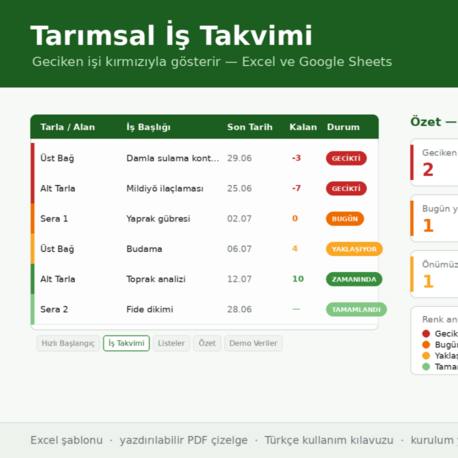The image size is (458, 458).
Task: Click the YAKLAŞIYOR status badge
Action: pos(354,249)
